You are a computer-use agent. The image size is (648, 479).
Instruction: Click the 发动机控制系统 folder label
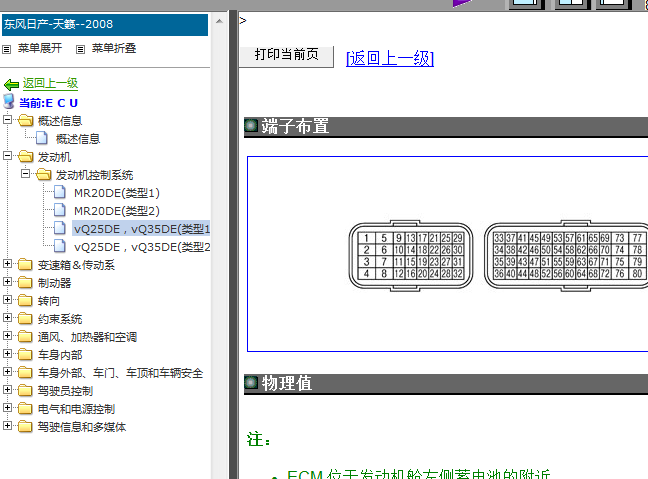coord(94,175)
